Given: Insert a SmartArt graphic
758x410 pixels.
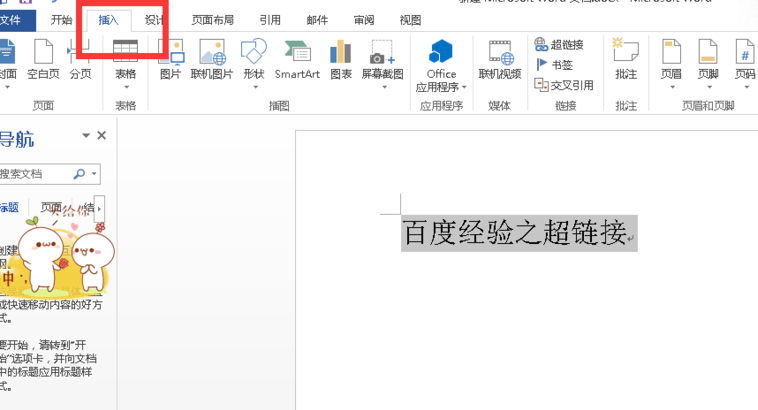Looking at the screenshot, I should coord(297,60).
